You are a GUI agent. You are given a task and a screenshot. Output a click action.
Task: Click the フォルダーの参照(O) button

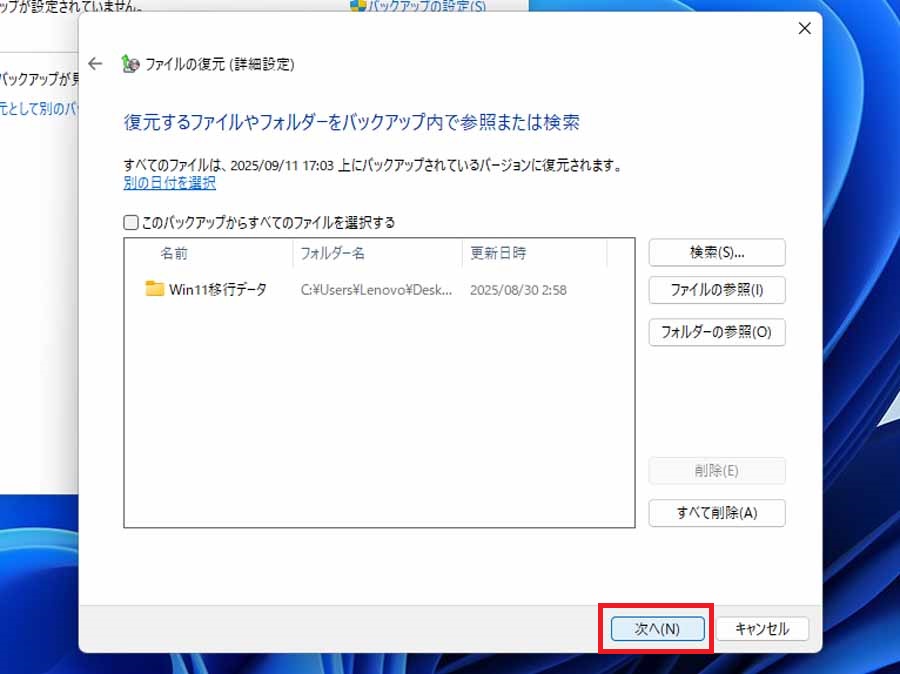coord(717,332)
